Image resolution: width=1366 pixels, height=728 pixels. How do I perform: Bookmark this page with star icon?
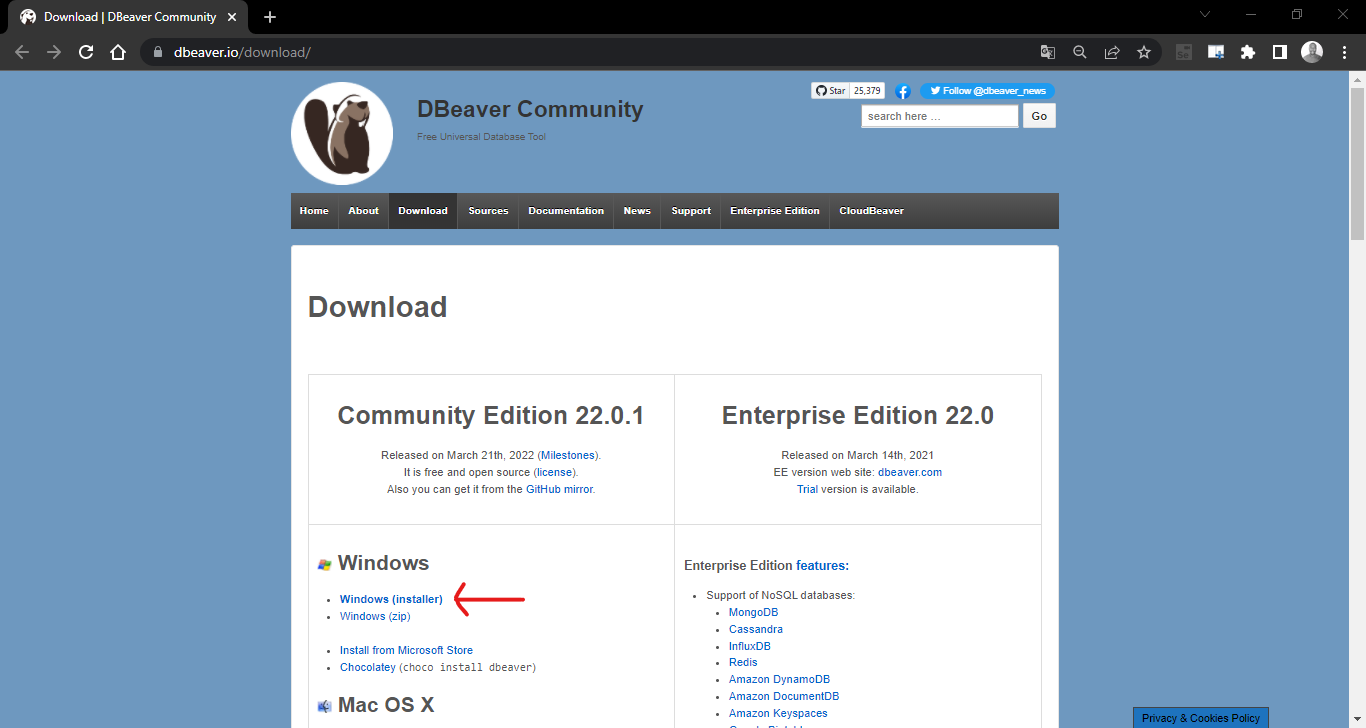point(1143,52)
